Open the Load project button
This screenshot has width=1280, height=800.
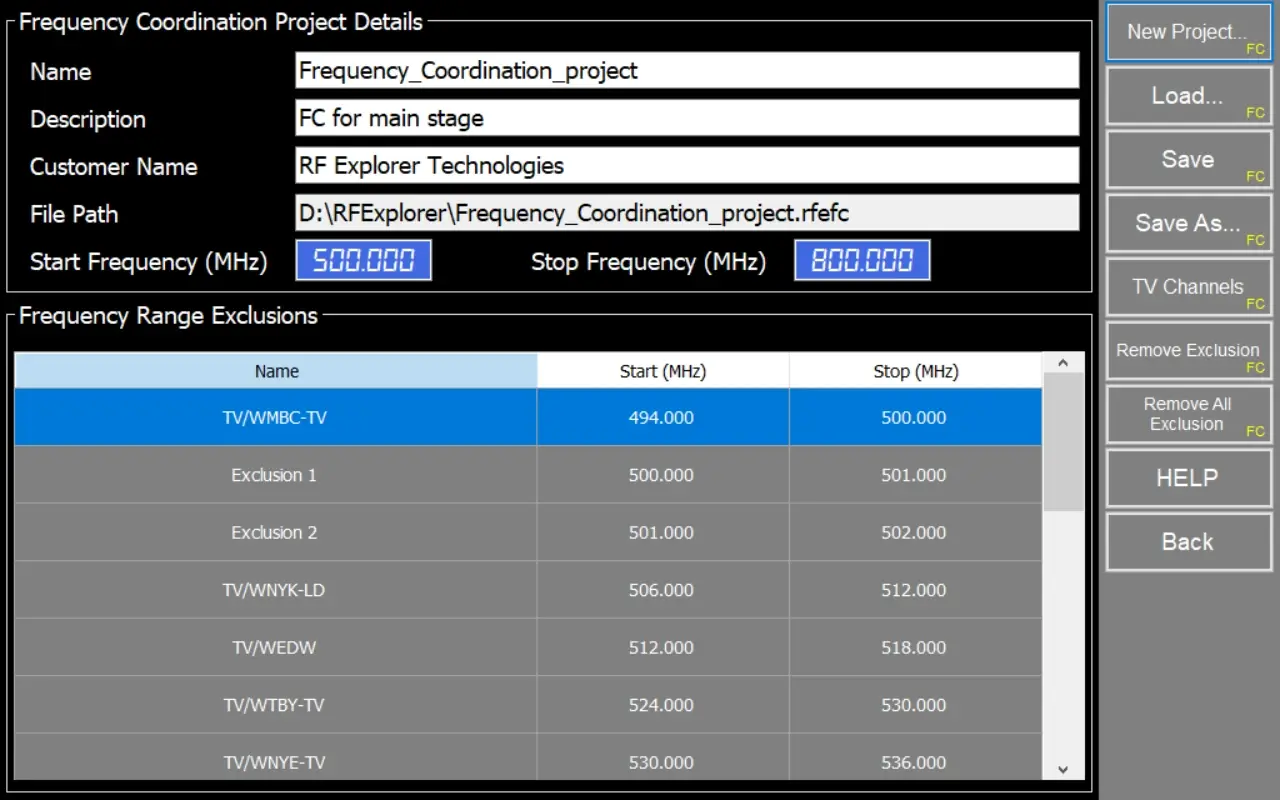(x=1187, y=96)
